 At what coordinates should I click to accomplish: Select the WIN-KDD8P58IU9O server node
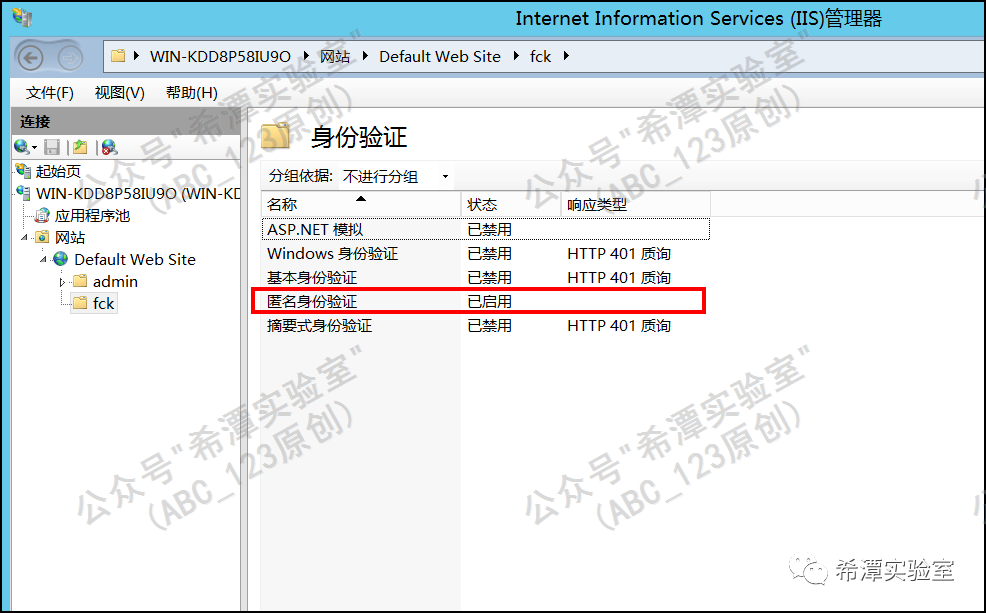click(x=138, y=193)
